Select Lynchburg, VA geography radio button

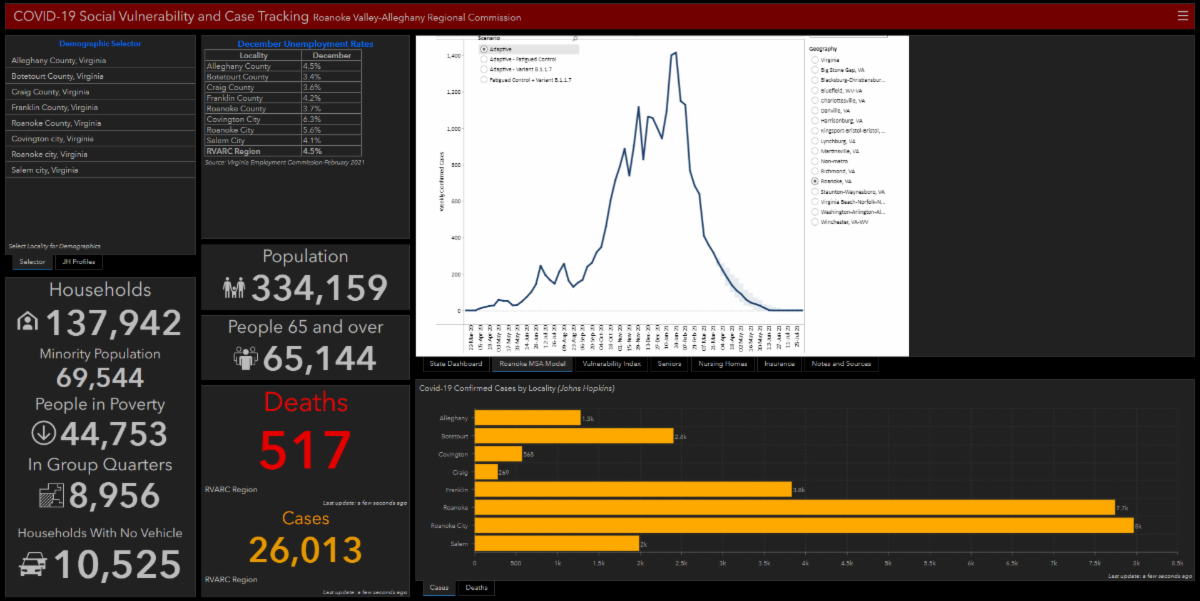(815, 140)
